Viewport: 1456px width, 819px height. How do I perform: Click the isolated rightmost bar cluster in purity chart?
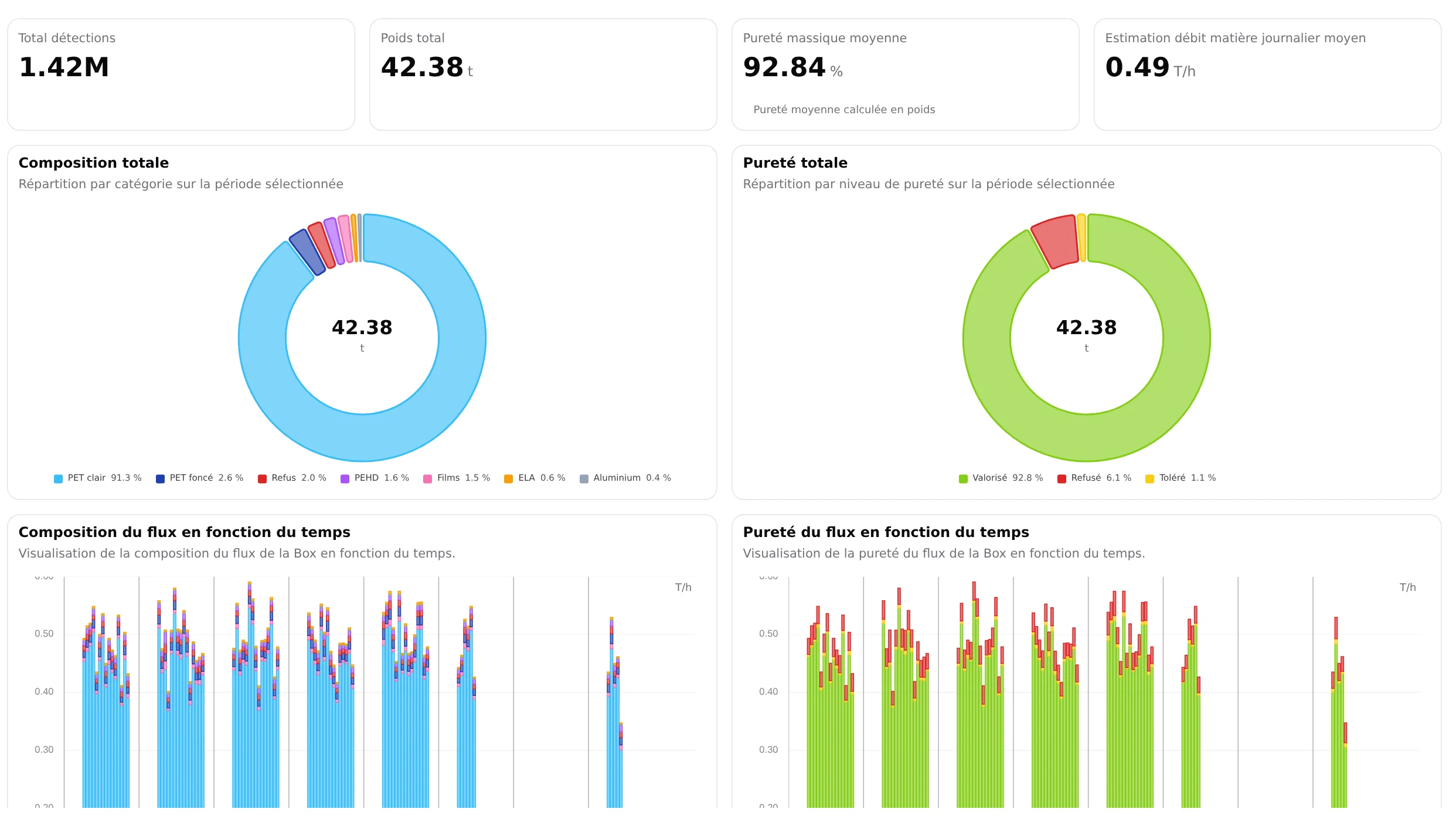click(1339, 712)
